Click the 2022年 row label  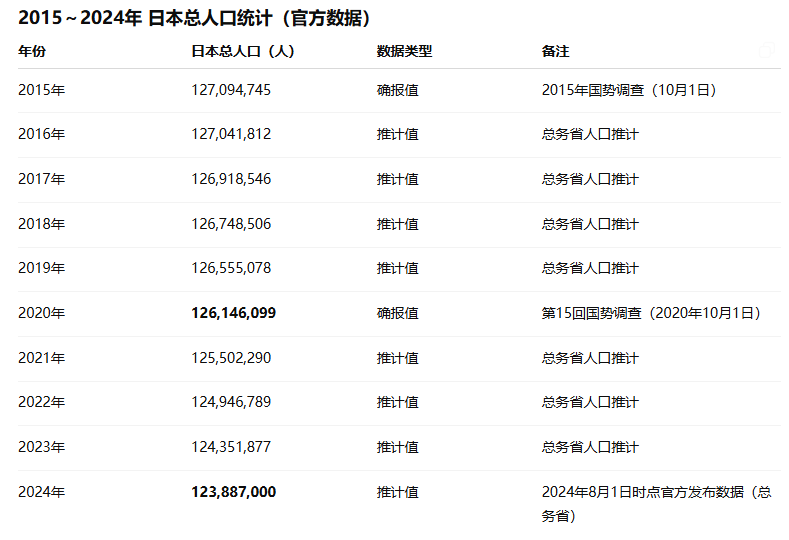(41, 402)
